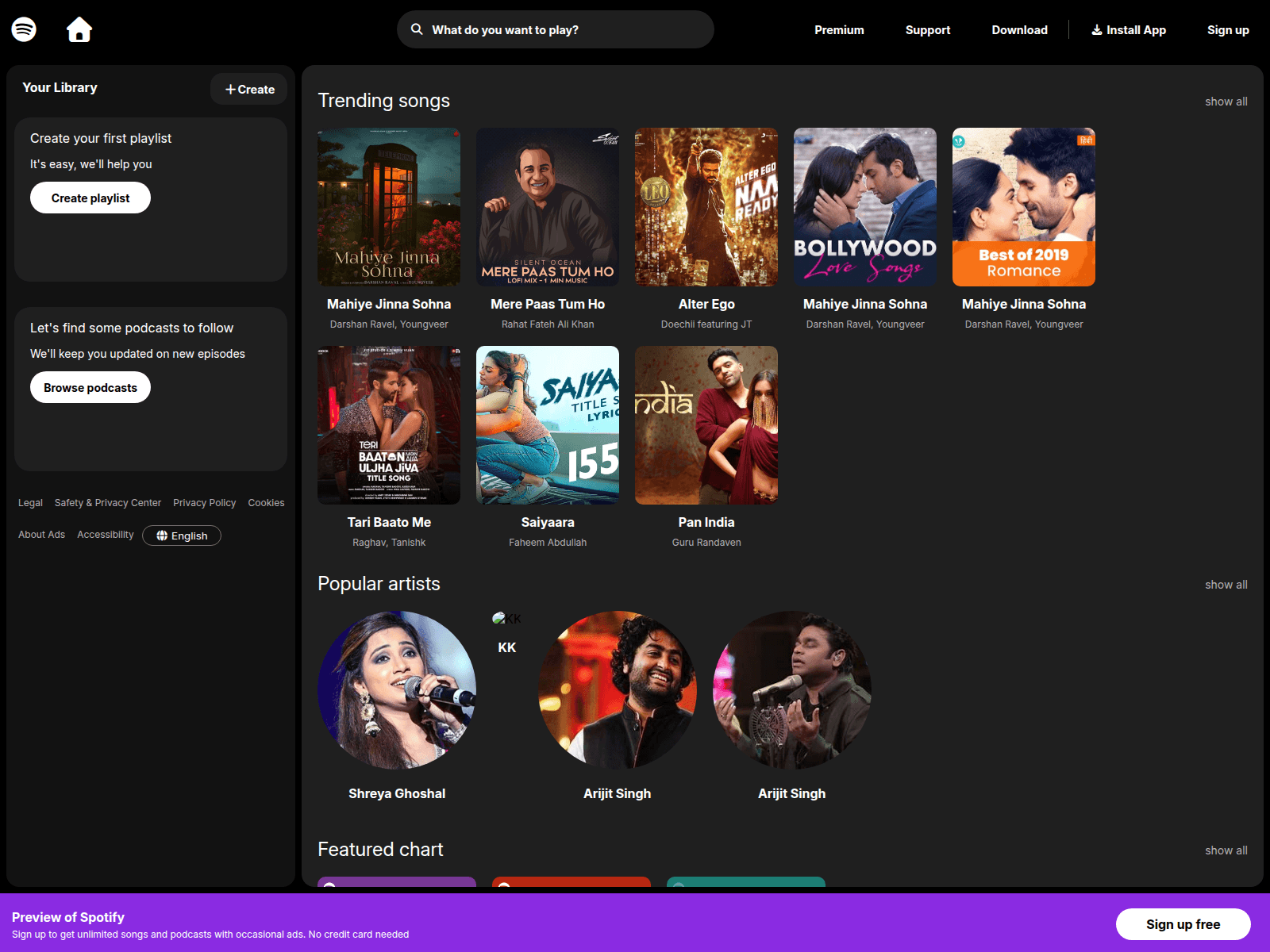Click the + Create library button
This screenshot has width=1270, height=952.
(249, 90)
